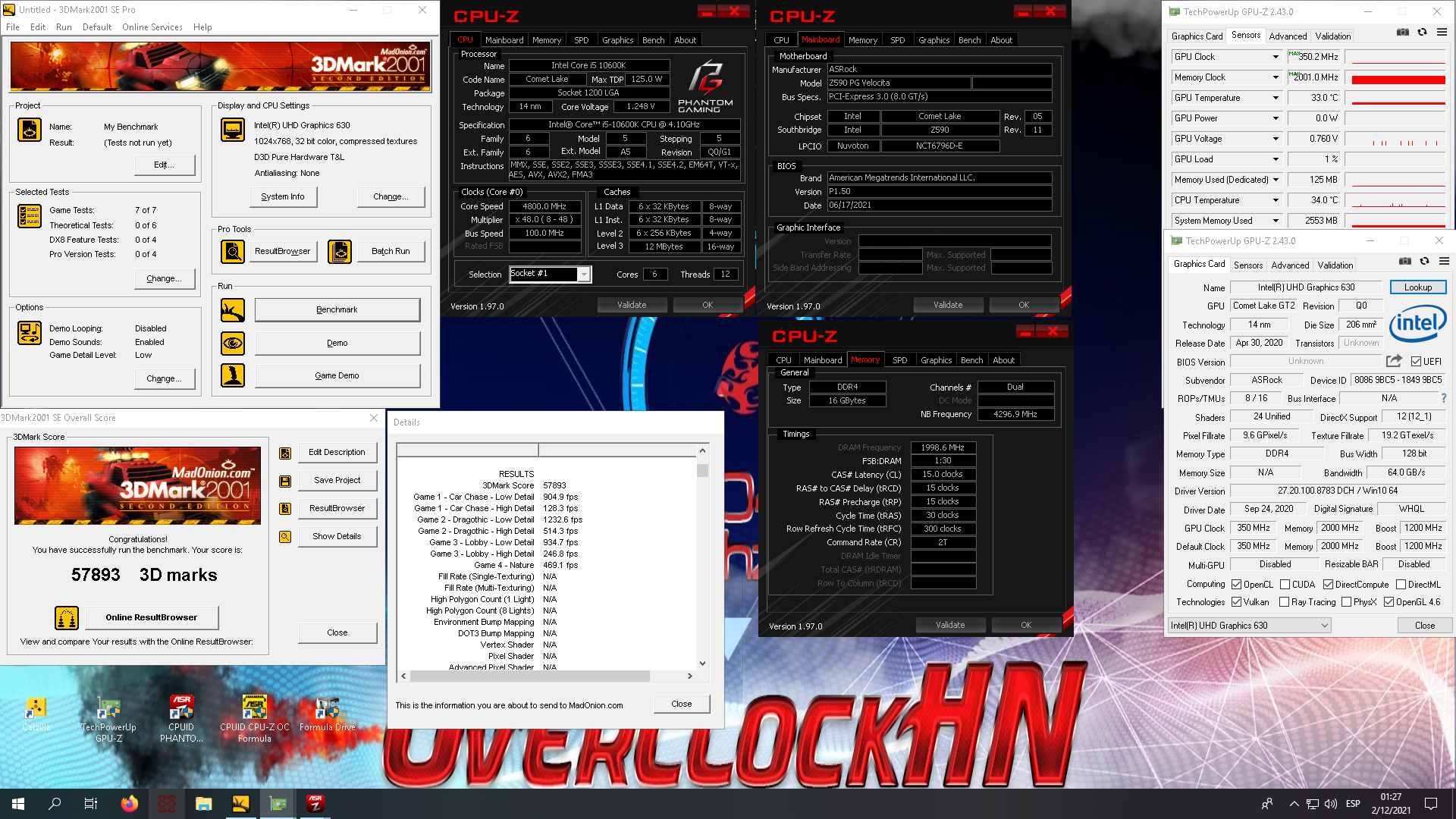Click the magnifier icon beside Show Details
This screenshot has width=1456, height=819.
[x=285, y=537]
